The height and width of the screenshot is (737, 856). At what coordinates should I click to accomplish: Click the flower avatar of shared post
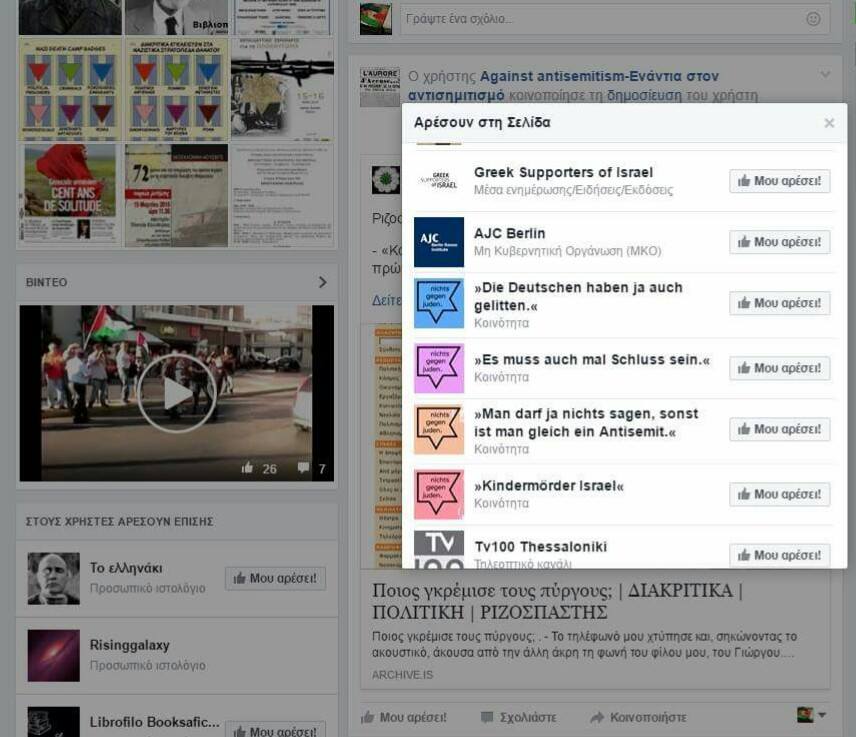point(386,180)
